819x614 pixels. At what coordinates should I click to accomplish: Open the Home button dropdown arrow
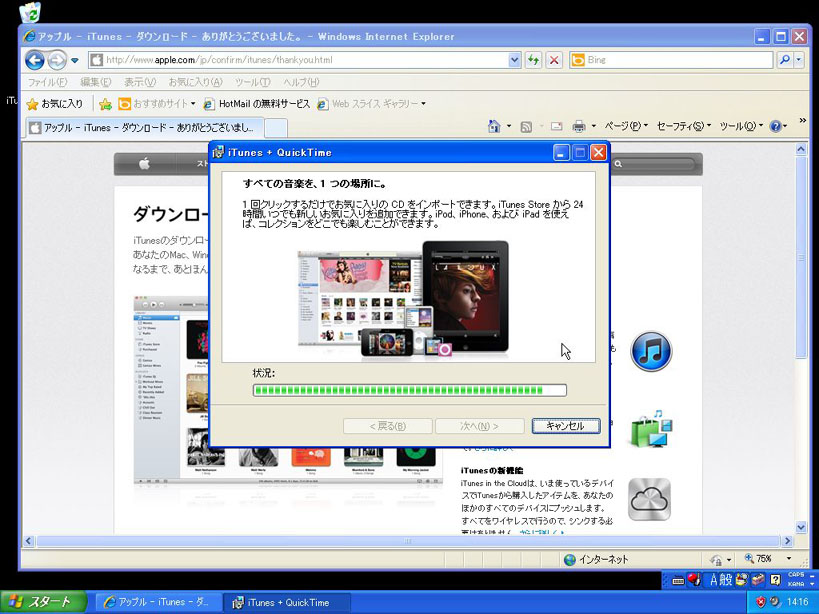point(509,126)
